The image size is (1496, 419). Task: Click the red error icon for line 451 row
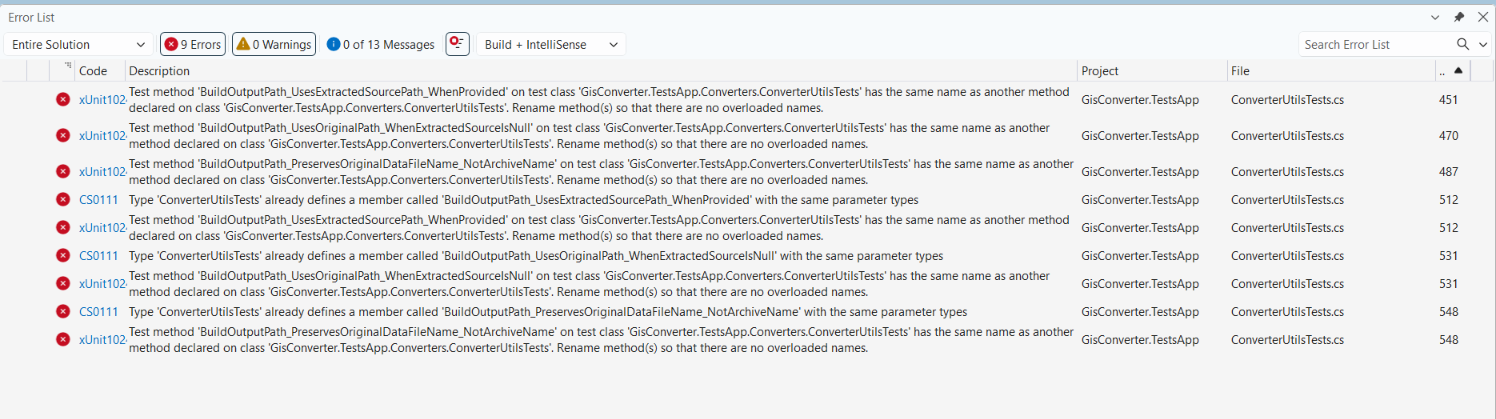coord(63,100)
